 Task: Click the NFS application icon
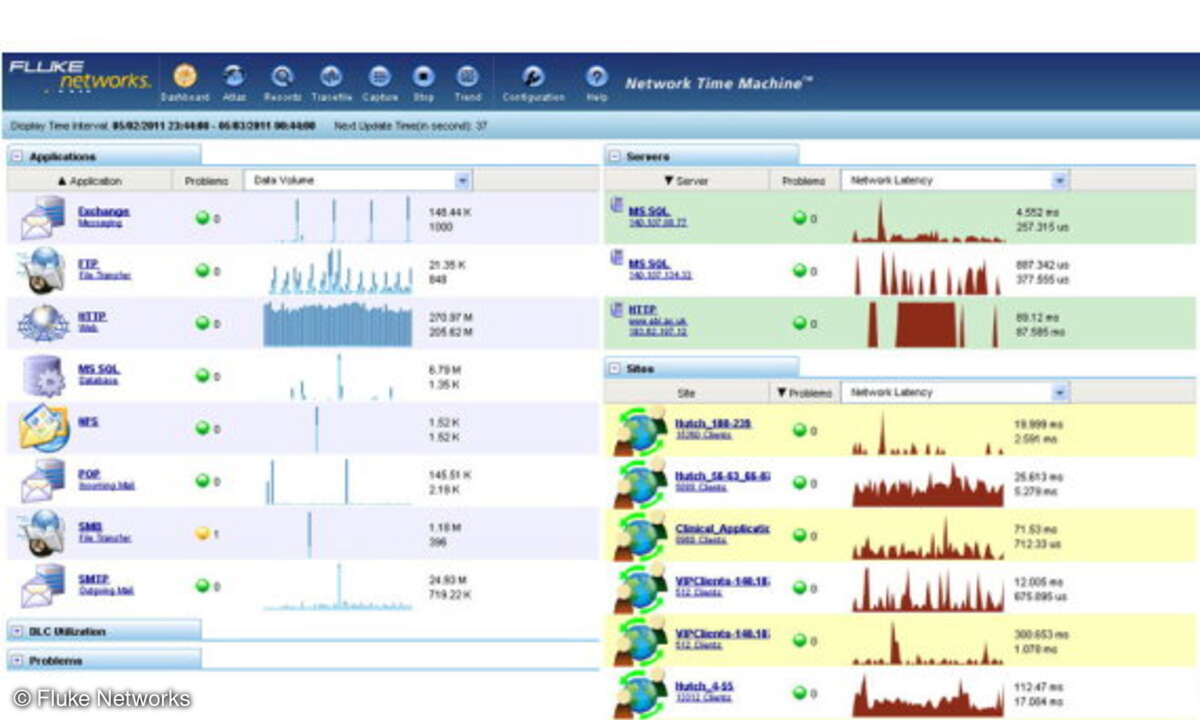[44, 428]
